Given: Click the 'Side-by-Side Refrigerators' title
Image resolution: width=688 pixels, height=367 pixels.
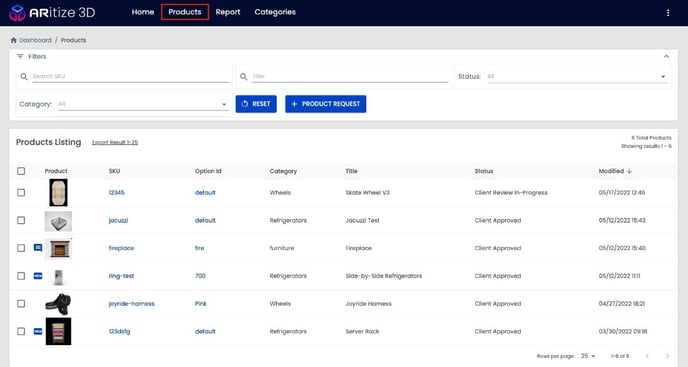Looking at the screenshot, I should pyautogui.click(x=384, y=276).
